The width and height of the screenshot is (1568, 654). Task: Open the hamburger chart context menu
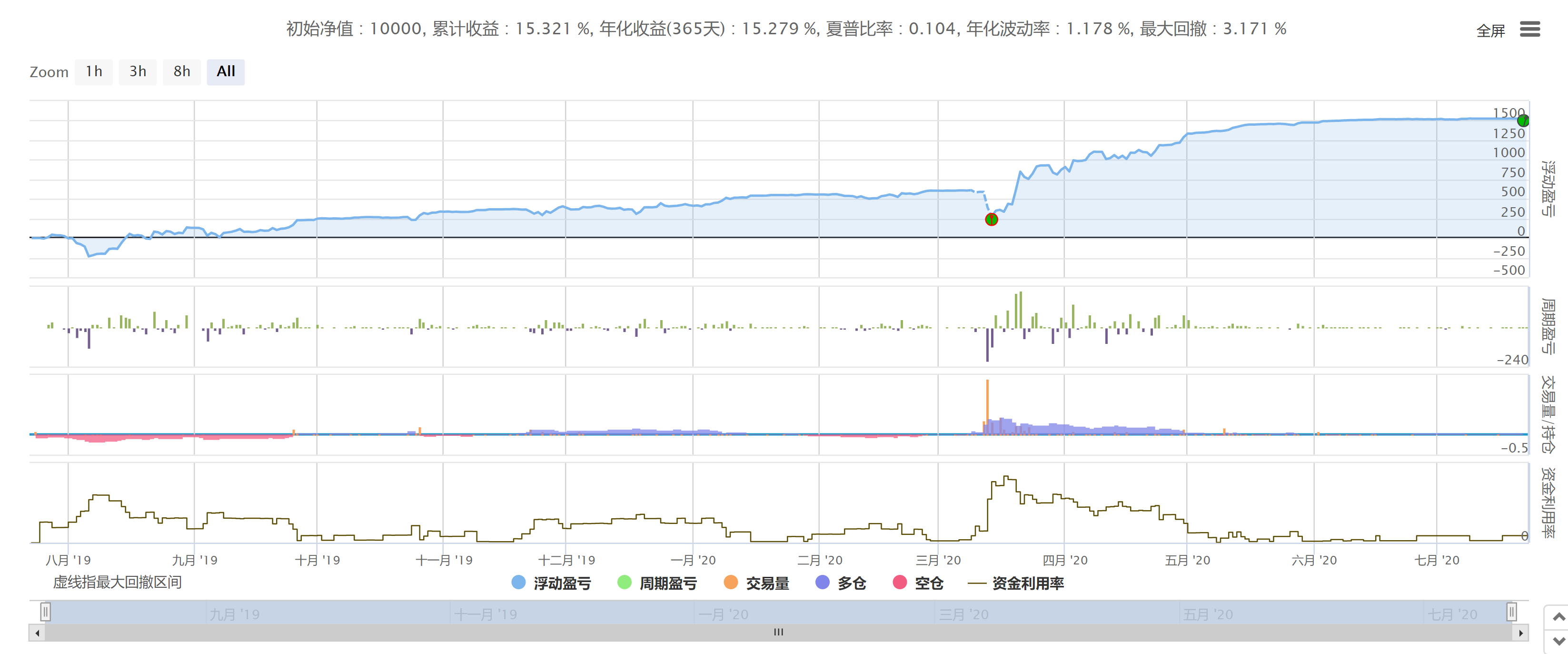[1529, 29]
